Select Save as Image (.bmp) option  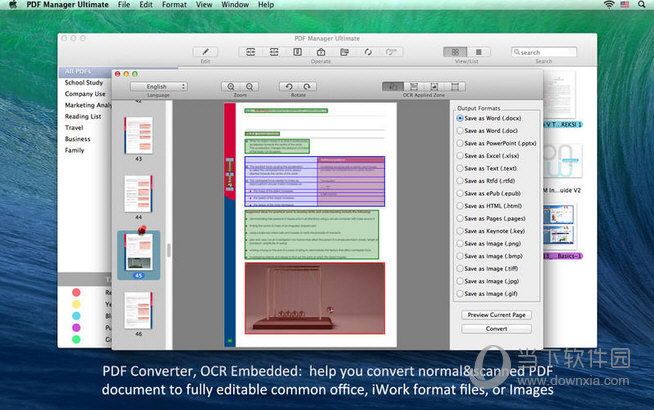(x=489, y=256)
